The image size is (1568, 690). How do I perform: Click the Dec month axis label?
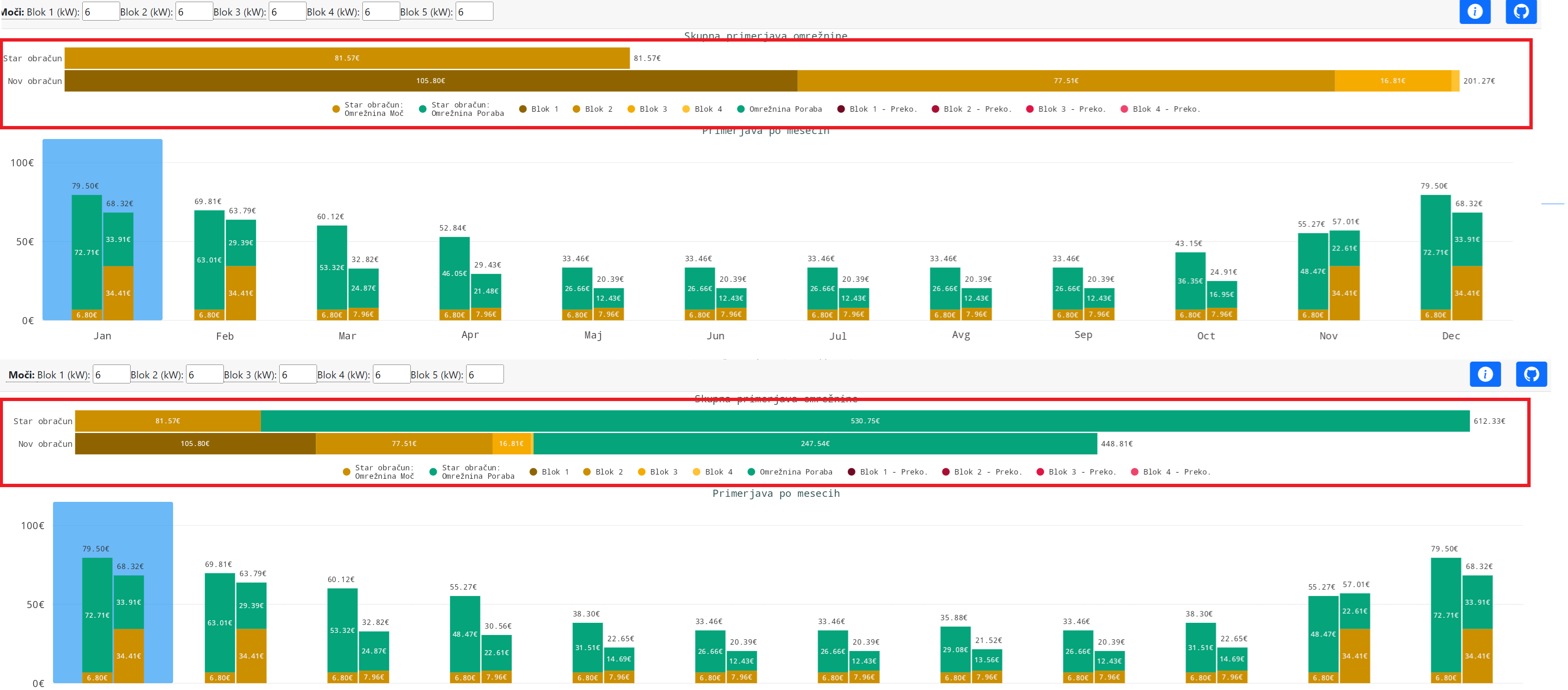1451,336
